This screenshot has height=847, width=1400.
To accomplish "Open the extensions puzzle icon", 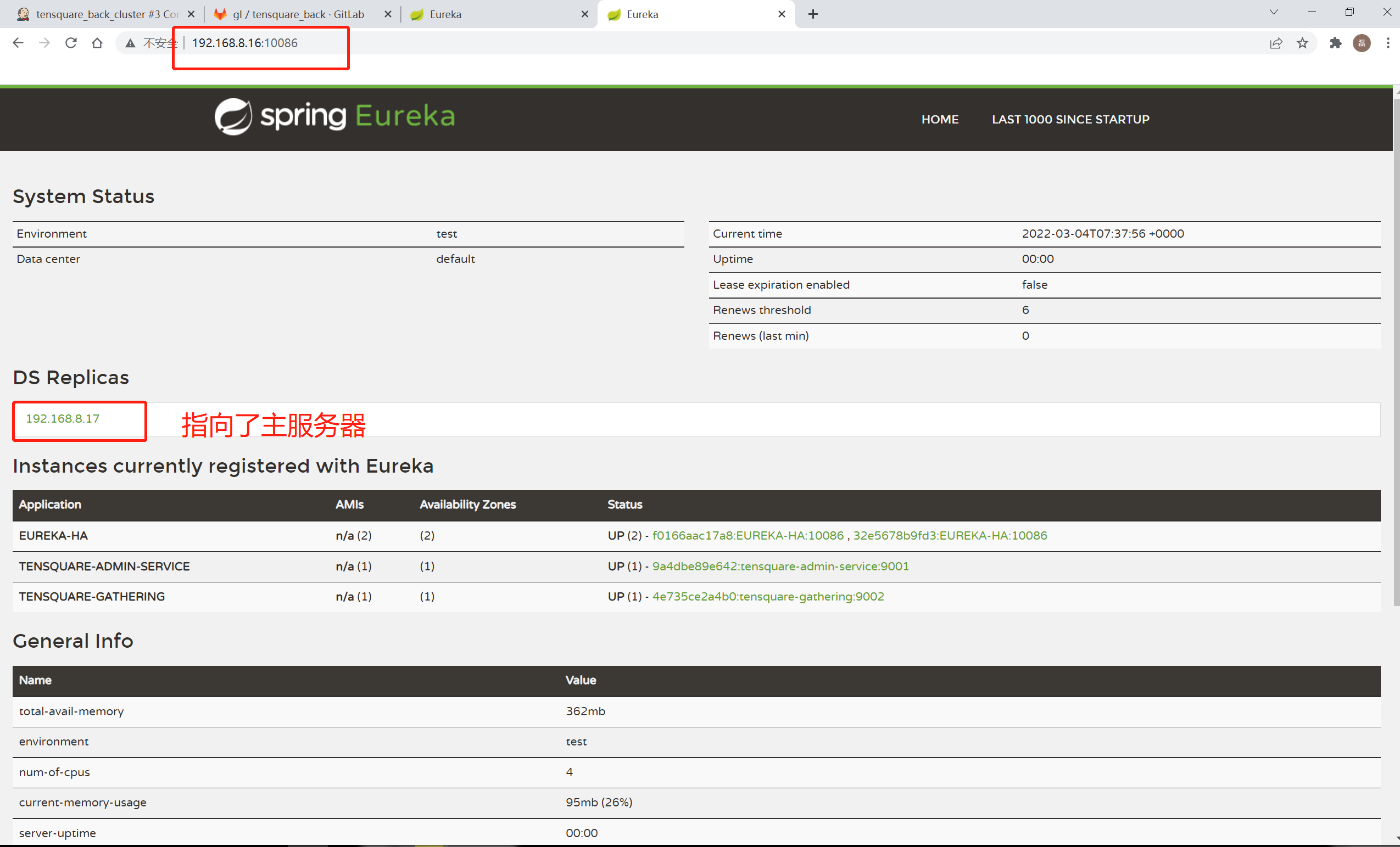I will point(1335,43).
